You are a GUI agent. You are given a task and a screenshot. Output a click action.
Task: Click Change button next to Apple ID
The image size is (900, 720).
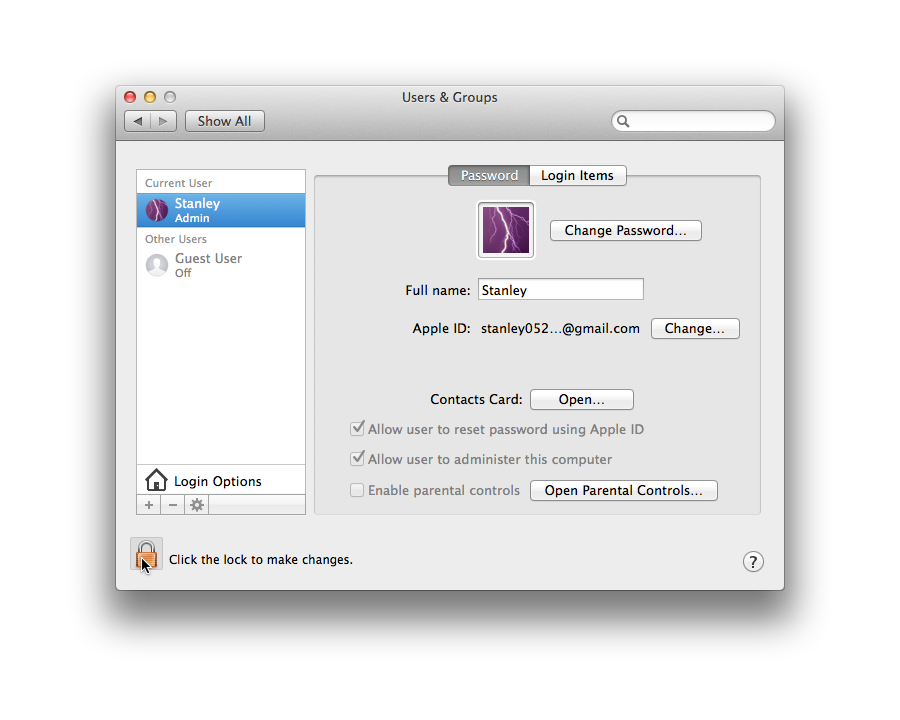[695, 328]
